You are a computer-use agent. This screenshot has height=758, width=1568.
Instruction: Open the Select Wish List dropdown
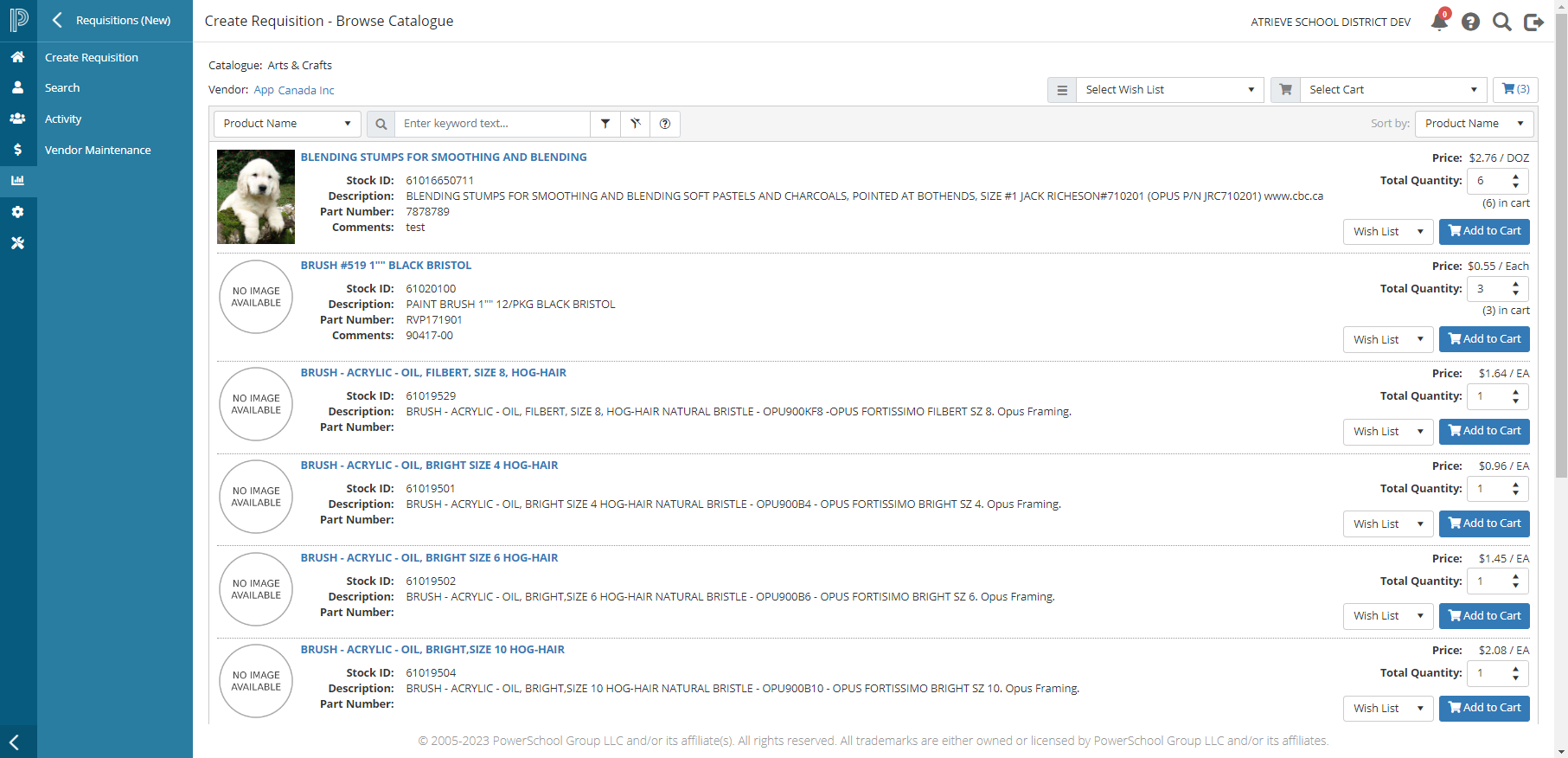click(x=1168, y=90)
